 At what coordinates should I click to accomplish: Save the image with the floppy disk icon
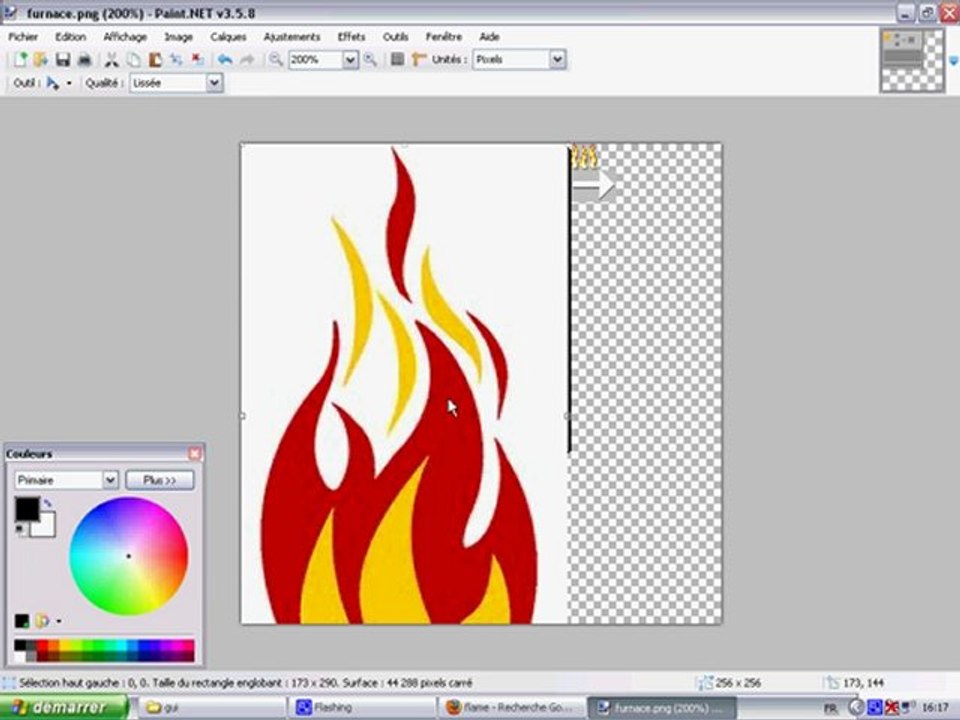click(62, 59)
